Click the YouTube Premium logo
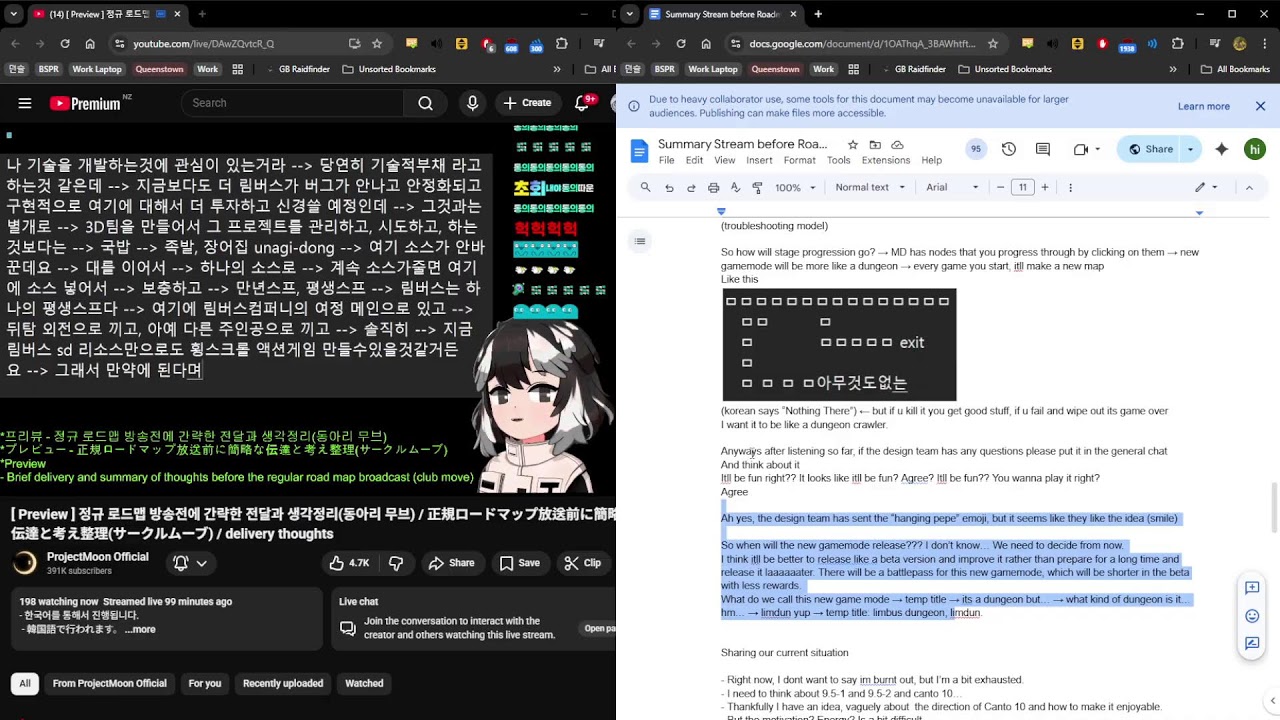 click(x=85, y=103)
